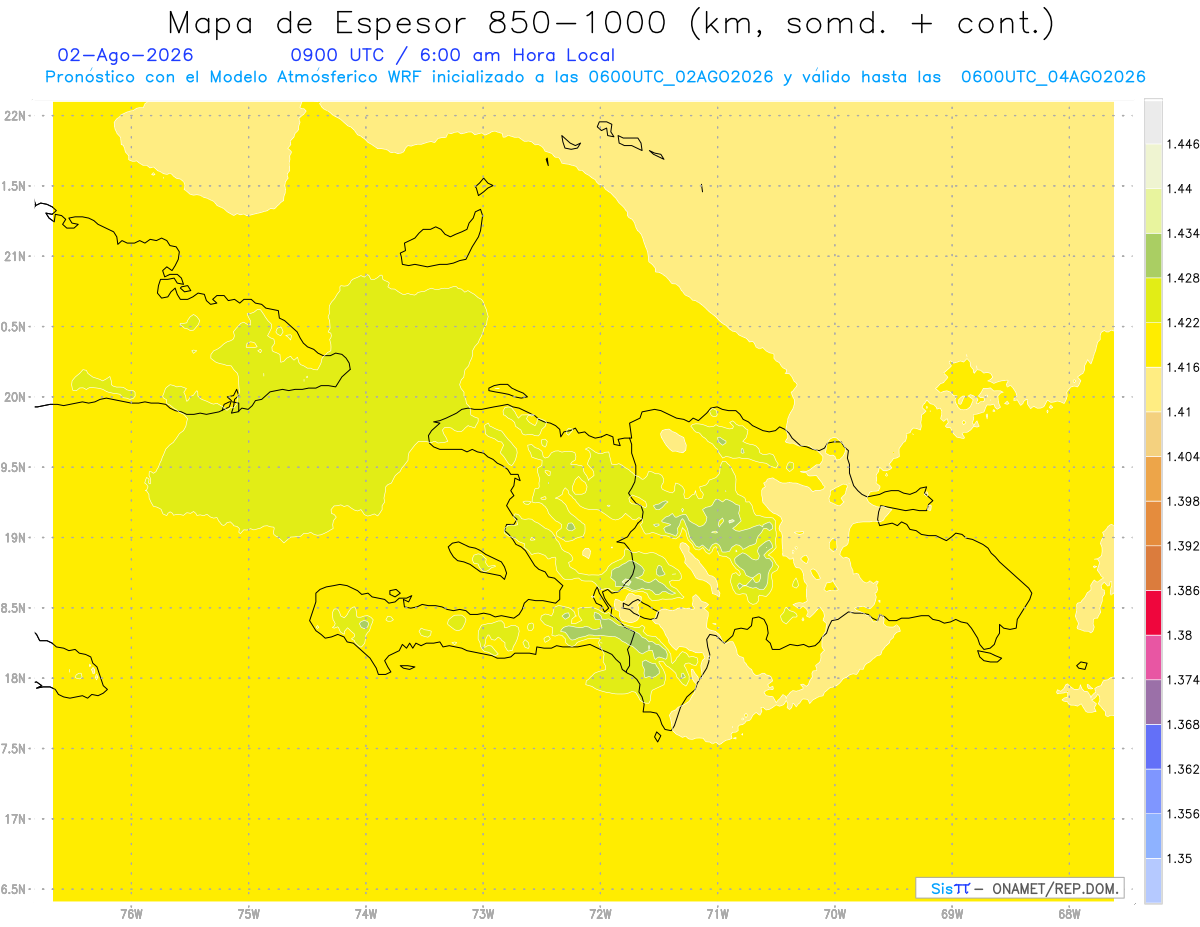This screenshot has height=927, width=1200.
Task: Click the latitude label '17N'
Action: tap(15, 819)
